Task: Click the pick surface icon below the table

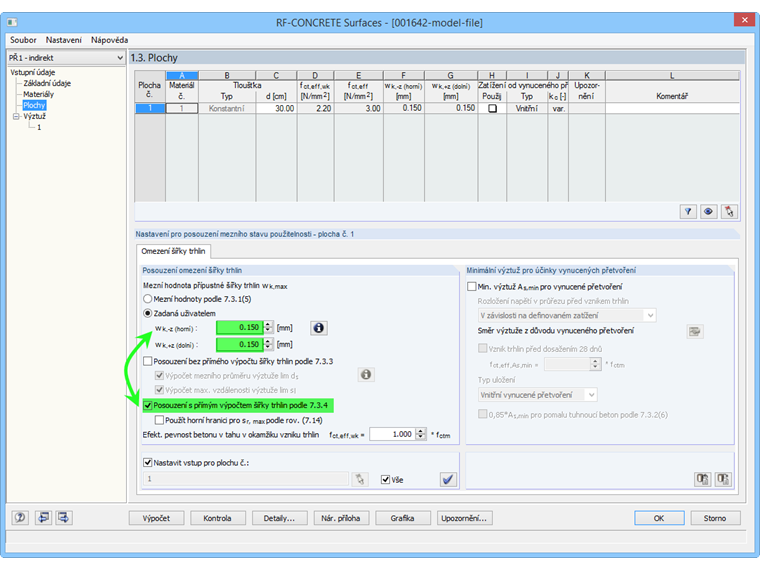Action: (728, 211)
